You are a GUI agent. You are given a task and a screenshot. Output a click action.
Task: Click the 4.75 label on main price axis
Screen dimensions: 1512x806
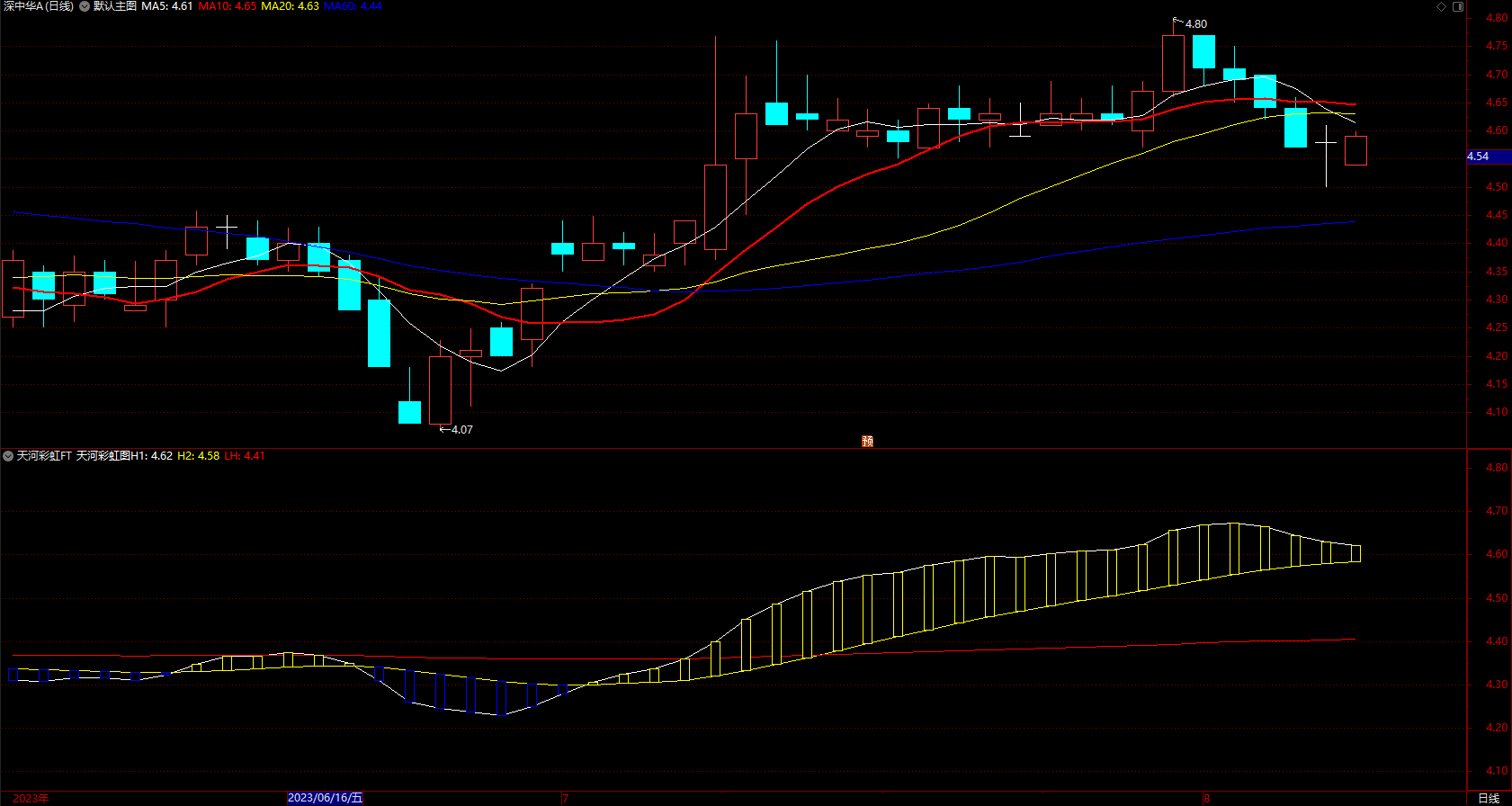(x=1497, y=46)
